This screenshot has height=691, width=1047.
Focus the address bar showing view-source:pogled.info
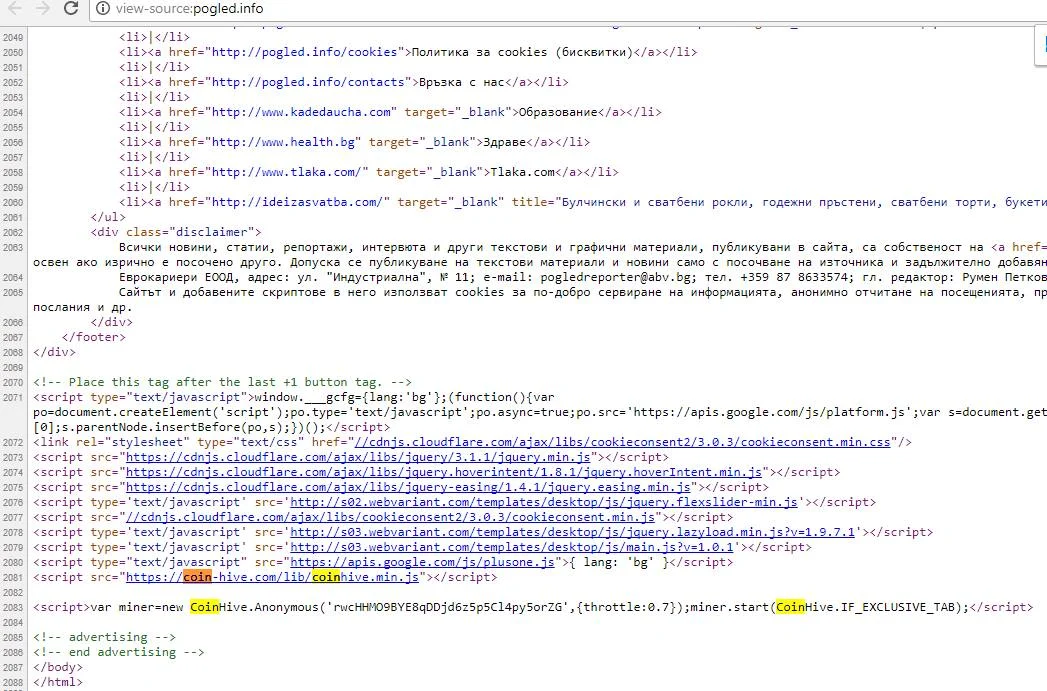pyautogui.click(x=568, y=9)
